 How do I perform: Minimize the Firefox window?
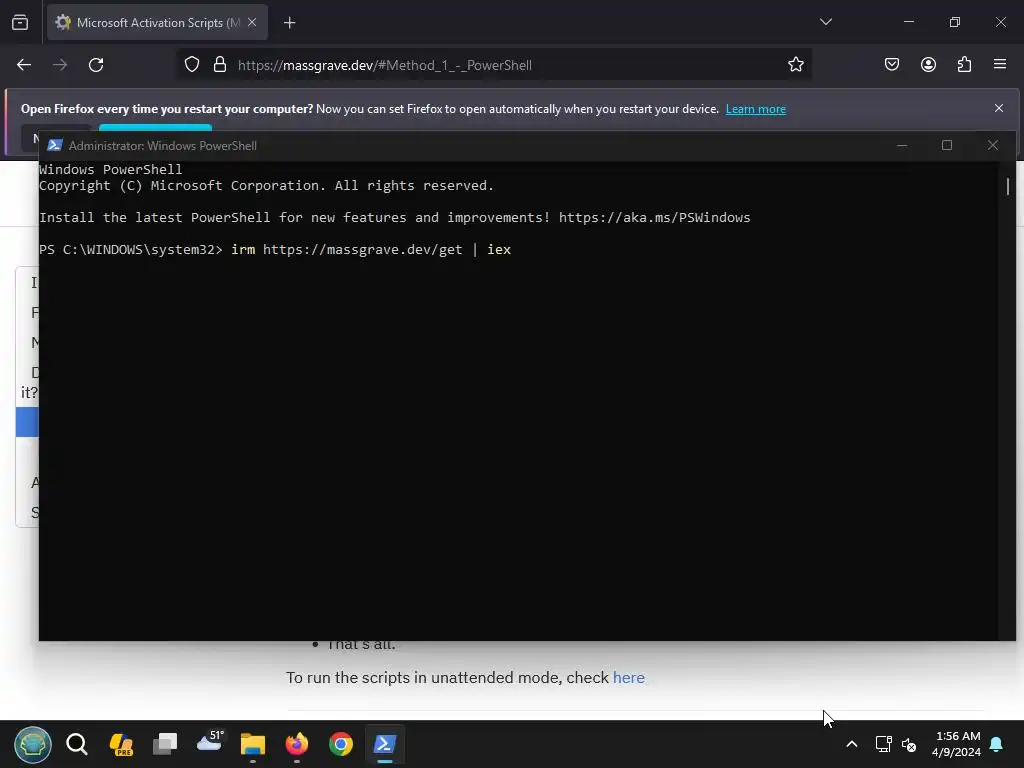(908, 22)
